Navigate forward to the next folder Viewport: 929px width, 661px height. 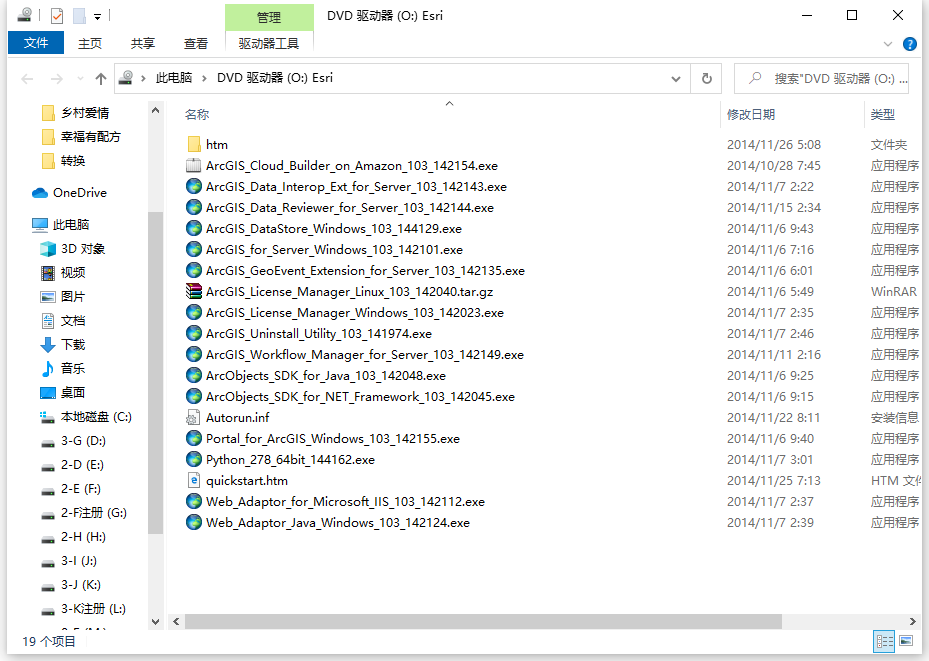[x=57, y=78]
